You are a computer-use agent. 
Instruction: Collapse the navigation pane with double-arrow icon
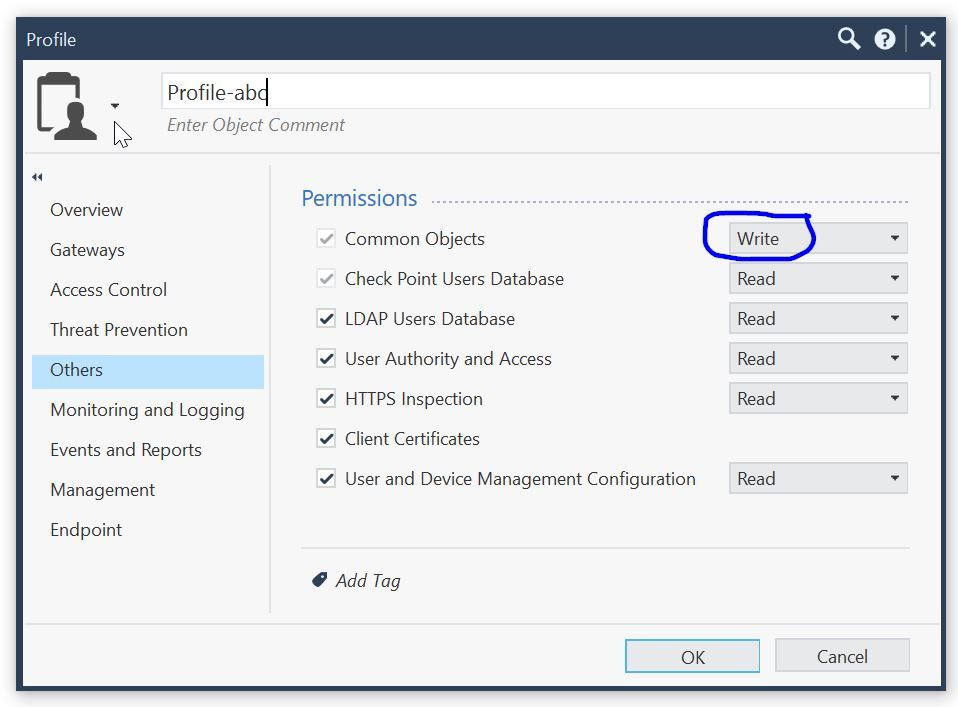tap(37, 177)
